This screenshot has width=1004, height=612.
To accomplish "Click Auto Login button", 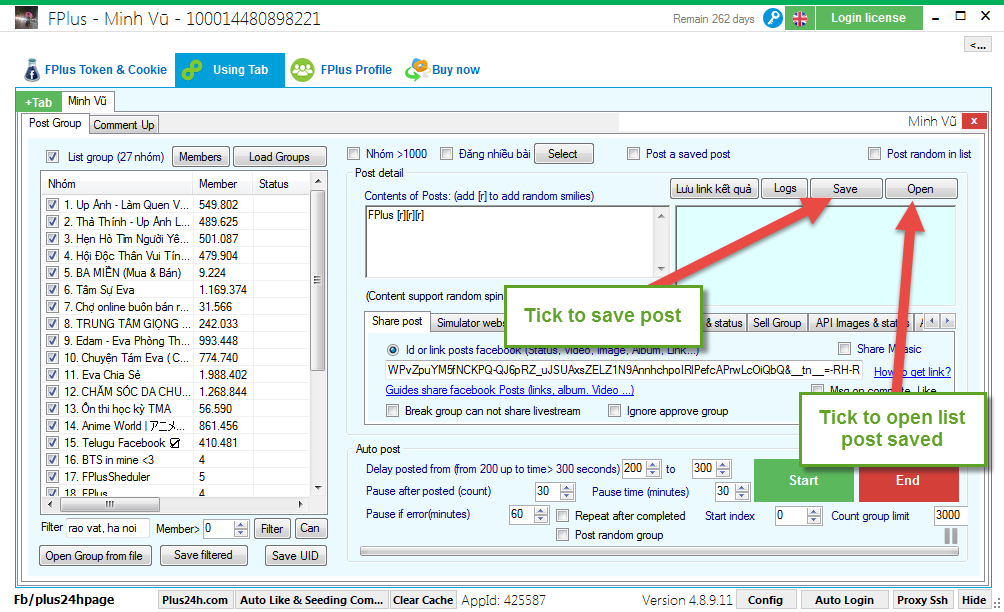I will (844, 600).
